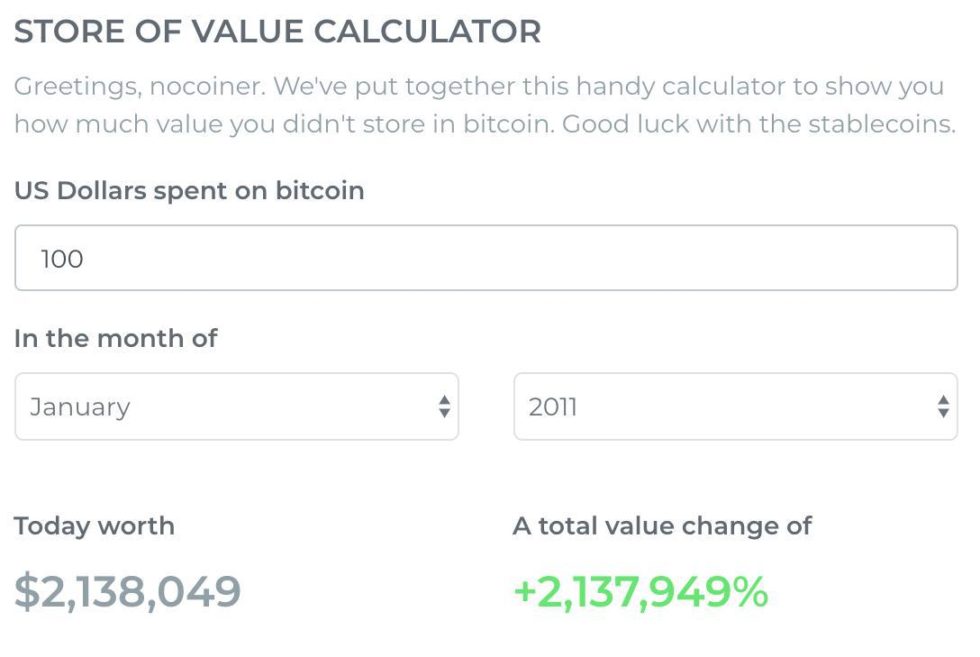Click the '100' value inside the input
The width and height of the screenshot is (980, 657).
pos(62,259)
